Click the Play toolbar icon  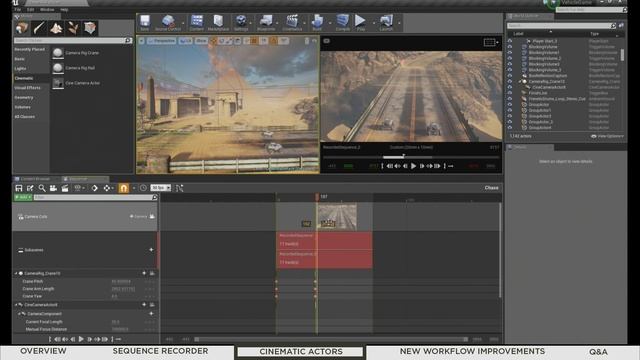[x=360, y=22]
